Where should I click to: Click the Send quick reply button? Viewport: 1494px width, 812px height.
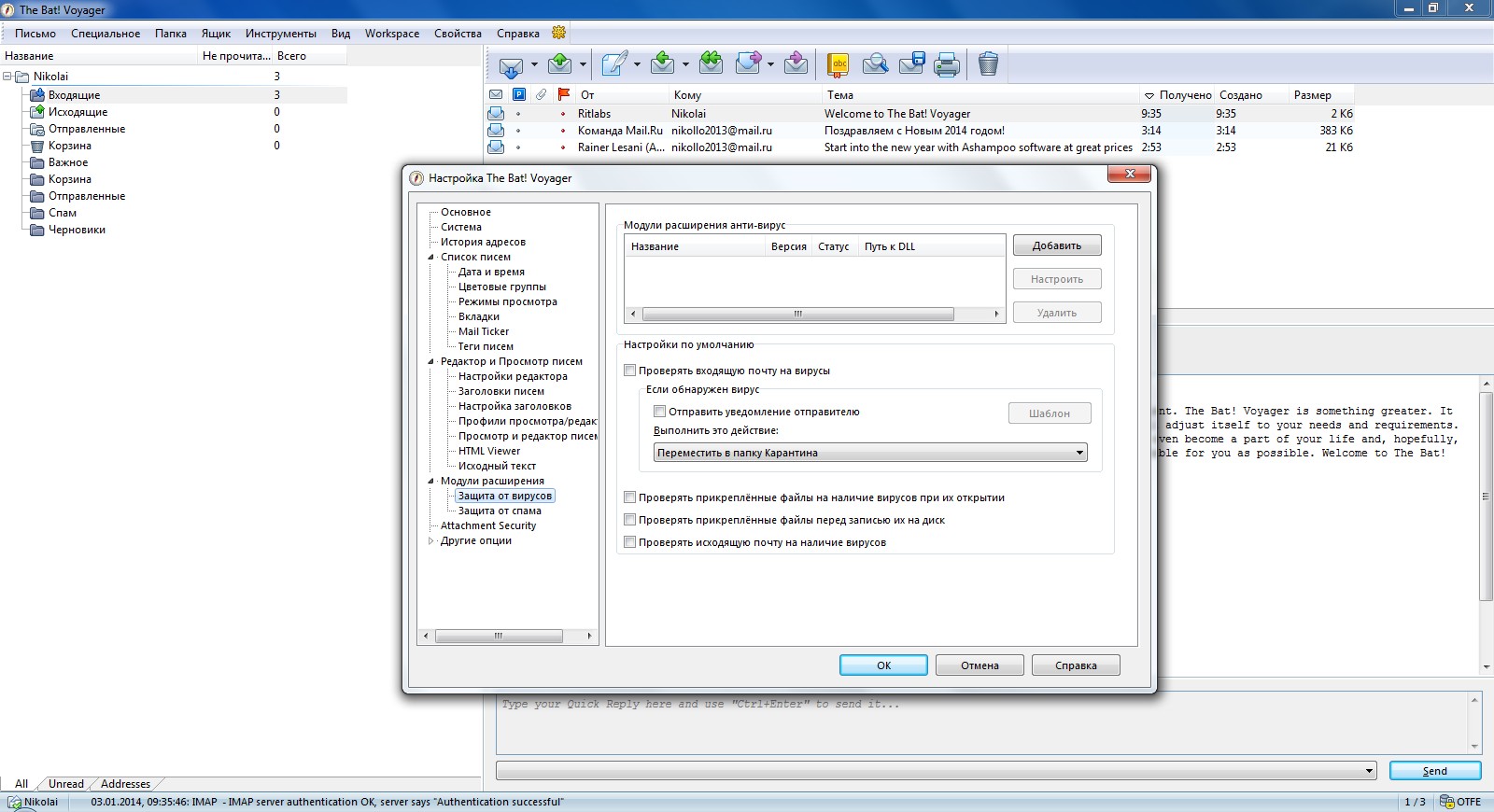pyautogui.click(x=1435, y=771)
